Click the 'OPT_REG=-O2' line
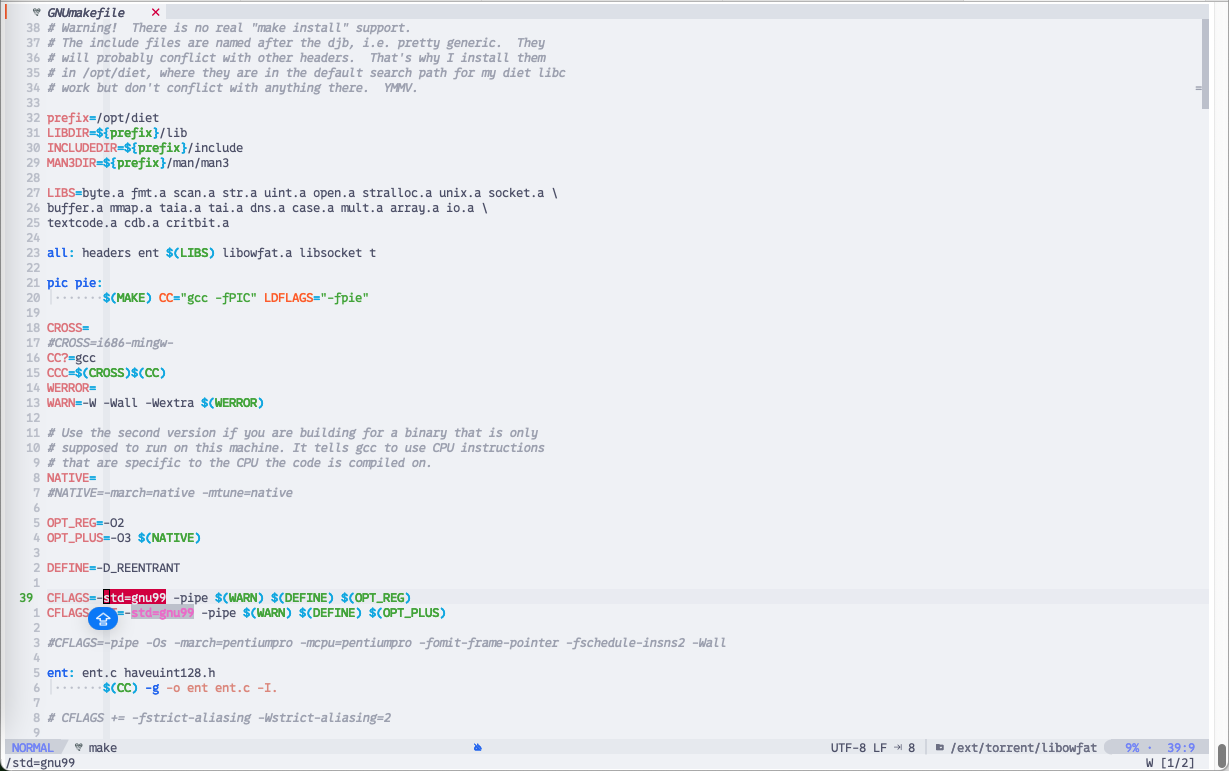Viewport: 1229px width, 771px height. tap(85, 523)
